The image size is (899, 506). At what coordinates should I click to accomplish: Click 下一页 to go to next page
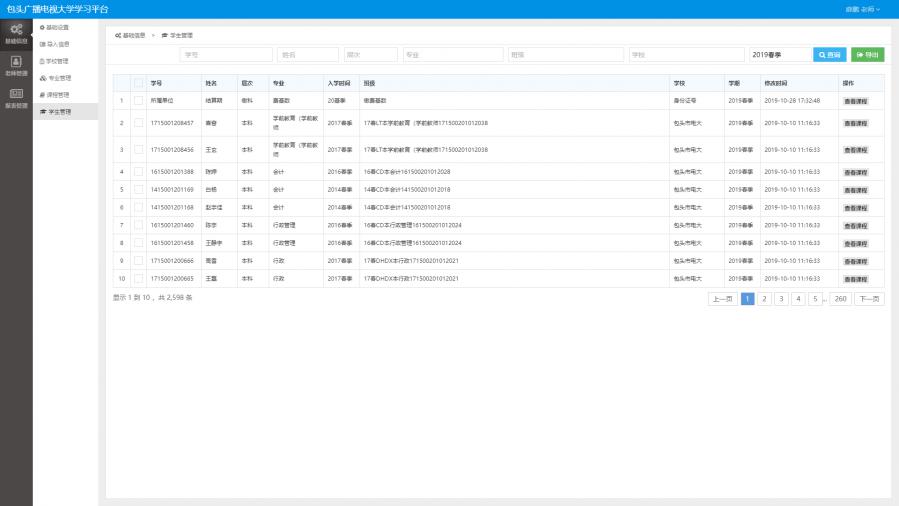(x=869, y=298)
